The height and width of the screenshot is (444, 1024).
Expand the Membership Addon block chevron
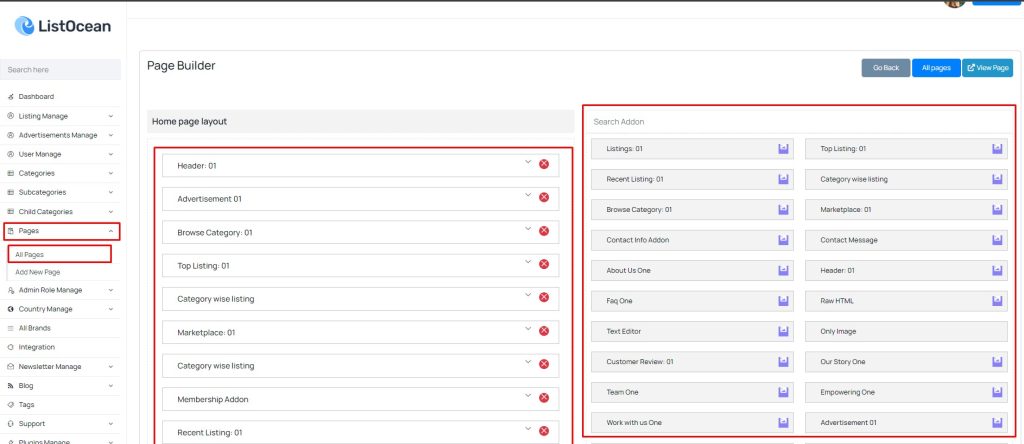pyautogui.click(x=528, y=395)
